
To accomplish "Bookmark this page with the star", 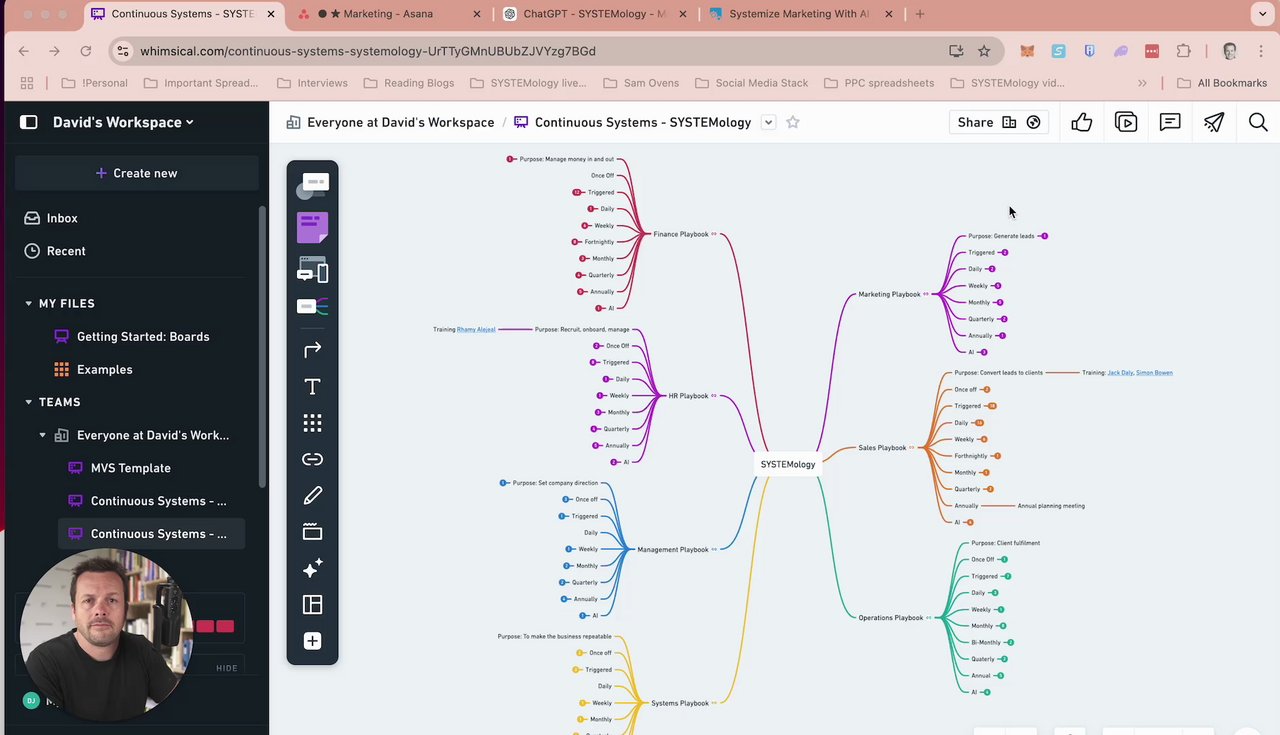I will [x=984, y=51].
